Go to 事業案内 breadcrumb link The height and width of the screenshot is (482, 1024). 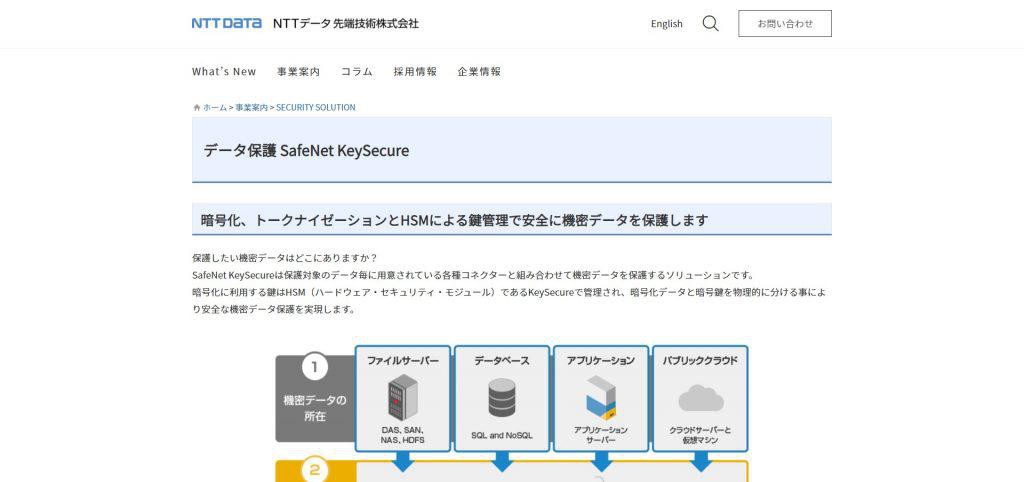(x=251, y=108)
